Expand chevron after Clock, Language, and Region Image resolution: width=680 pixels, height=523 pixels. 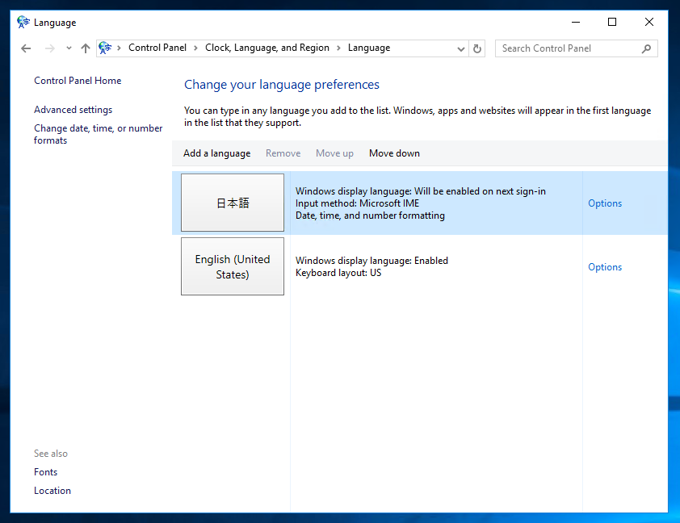[x=339, y=48]
